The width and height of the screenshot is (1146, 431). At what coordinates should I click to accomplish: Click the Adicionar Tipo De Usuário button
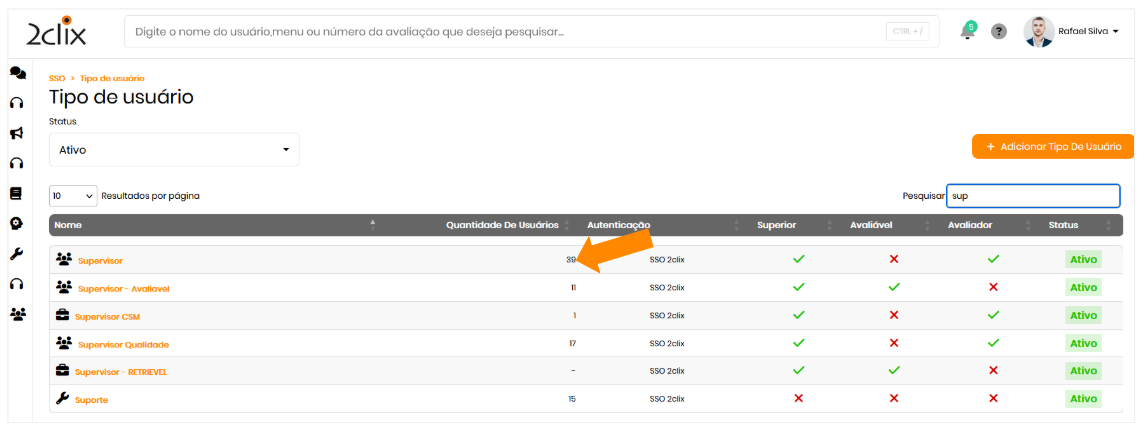(x=1052, y=146)
